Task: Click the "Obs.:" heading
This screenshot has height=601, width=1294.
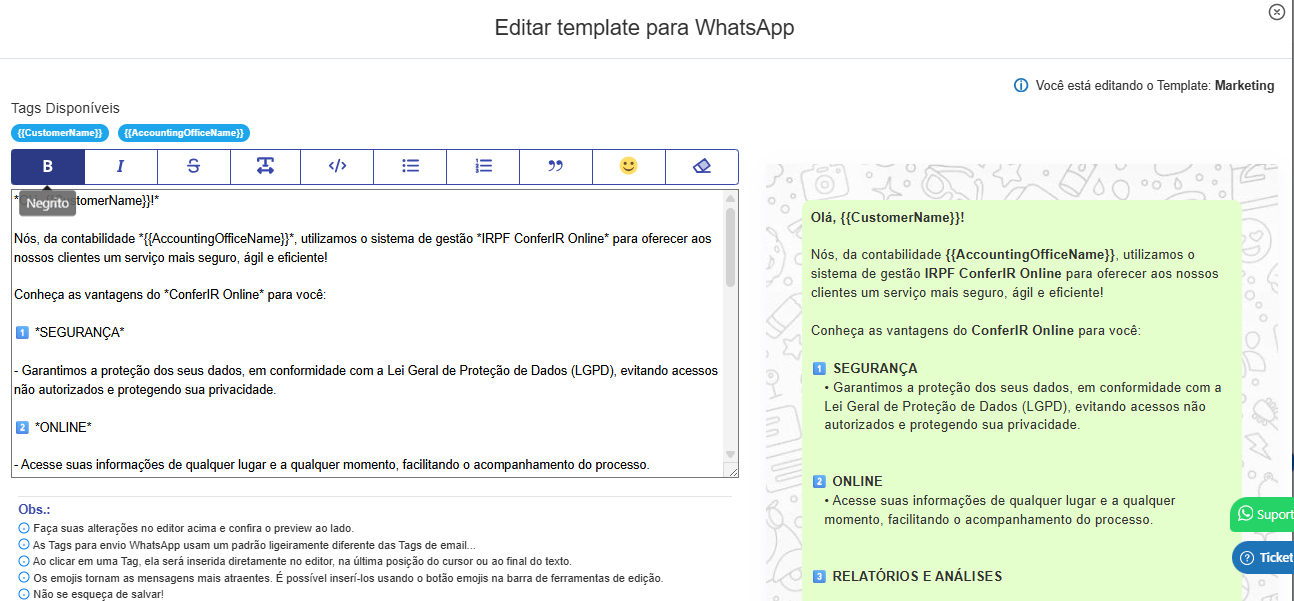Action: click(34, 509)
